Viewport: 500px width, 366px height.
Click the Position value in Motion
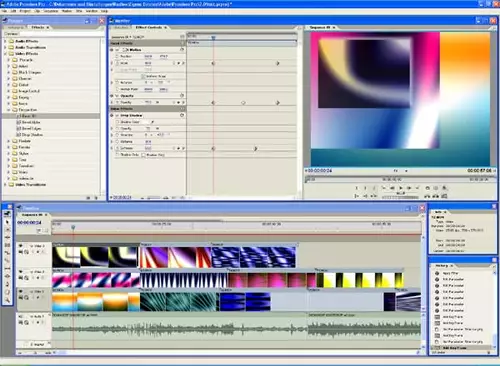148,57
